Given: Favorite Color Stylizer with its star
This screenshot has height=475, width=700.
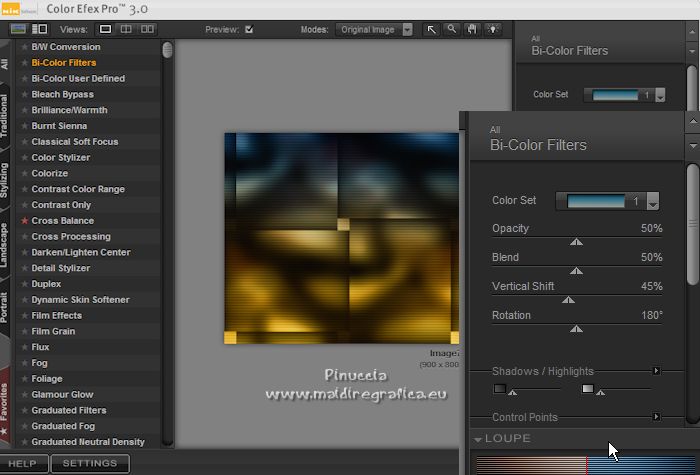Looking at the screenshot, I should [x=25, y=158].
